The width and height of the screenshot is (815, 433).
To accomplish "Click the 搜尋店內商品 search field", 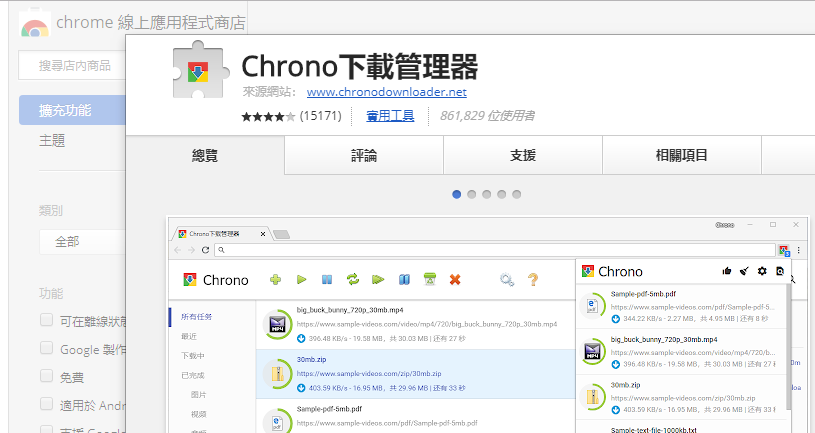I will click(x=72, y=65).
